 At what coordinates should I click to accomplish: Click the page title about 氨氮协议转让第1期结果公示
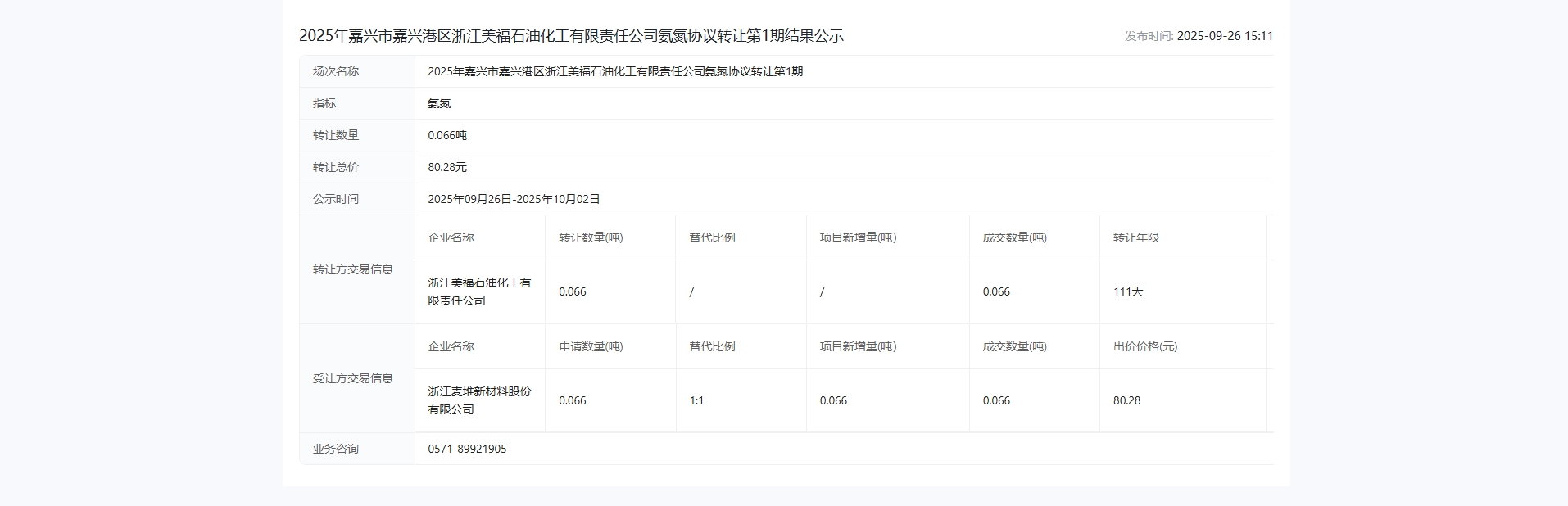pos(571,36)
